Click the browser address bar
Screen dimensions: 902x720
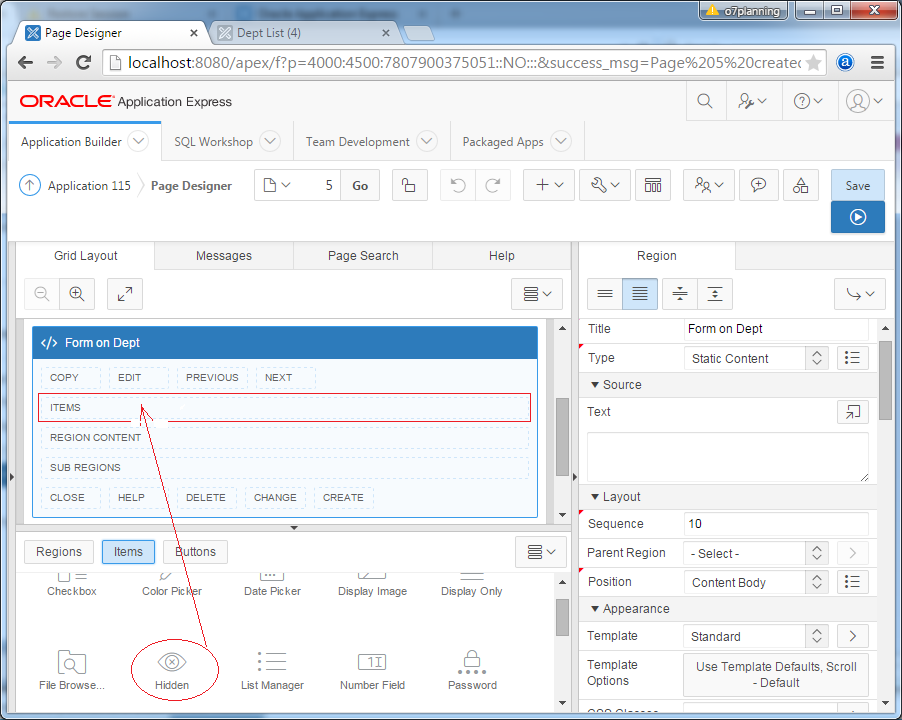click(464, 62)
